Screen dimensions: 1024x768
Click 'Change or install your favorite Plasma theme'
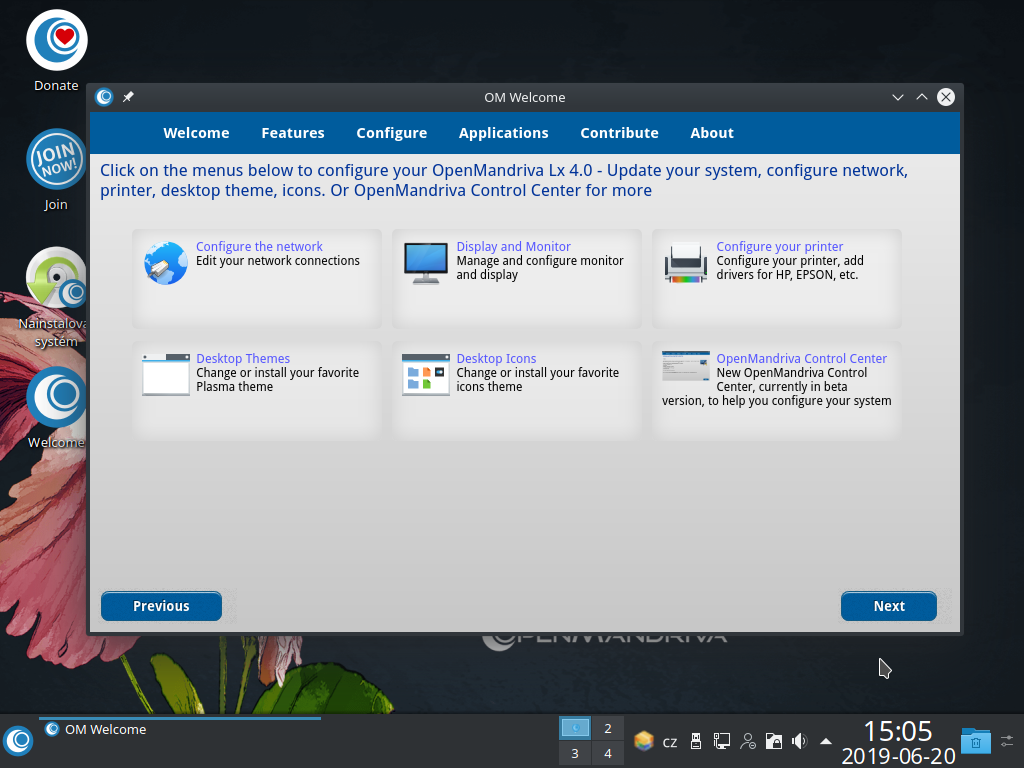point(278,379)
